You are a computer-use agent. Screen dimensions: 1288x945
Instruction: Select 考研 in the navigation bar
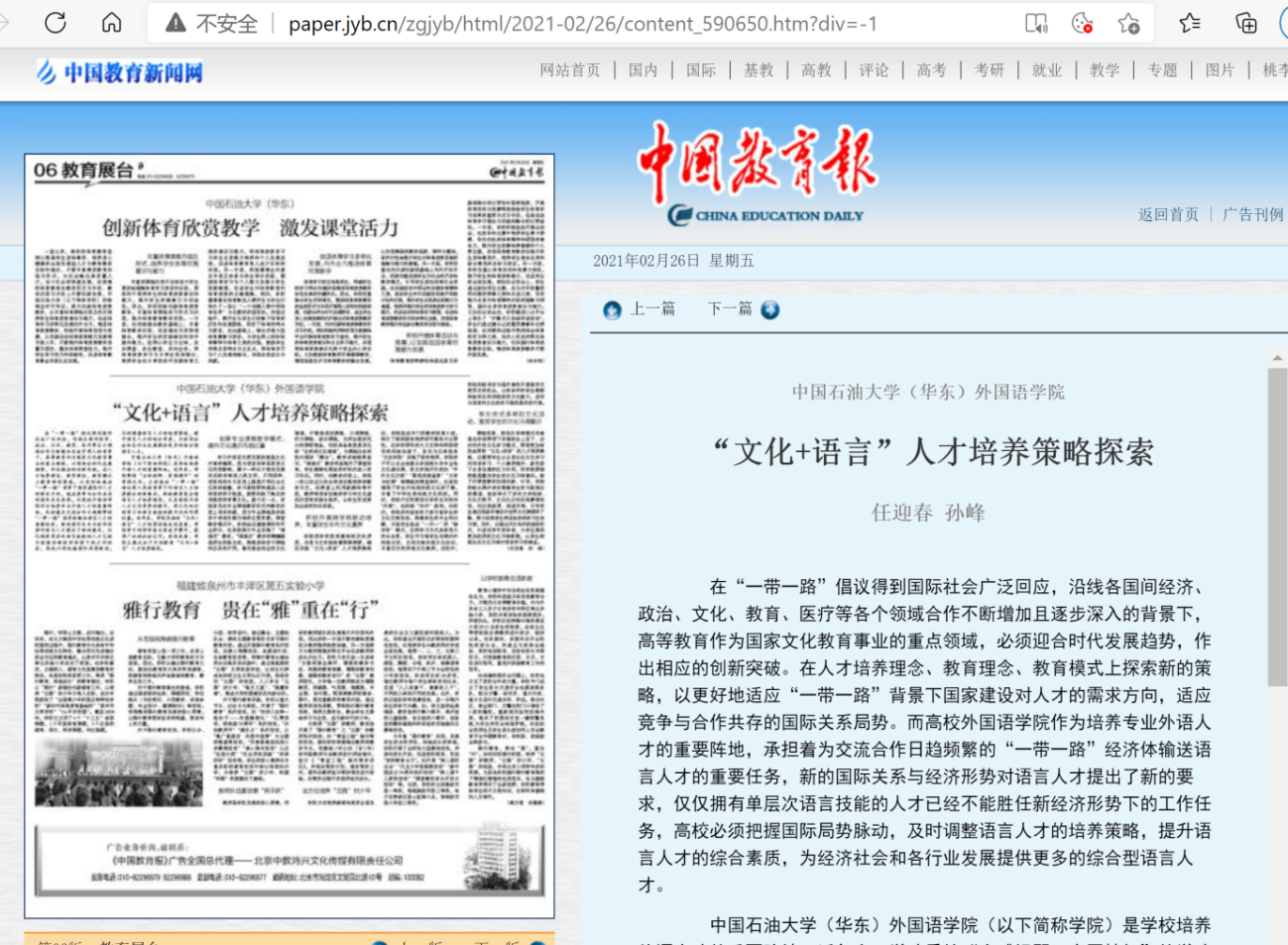pos(989,70)
